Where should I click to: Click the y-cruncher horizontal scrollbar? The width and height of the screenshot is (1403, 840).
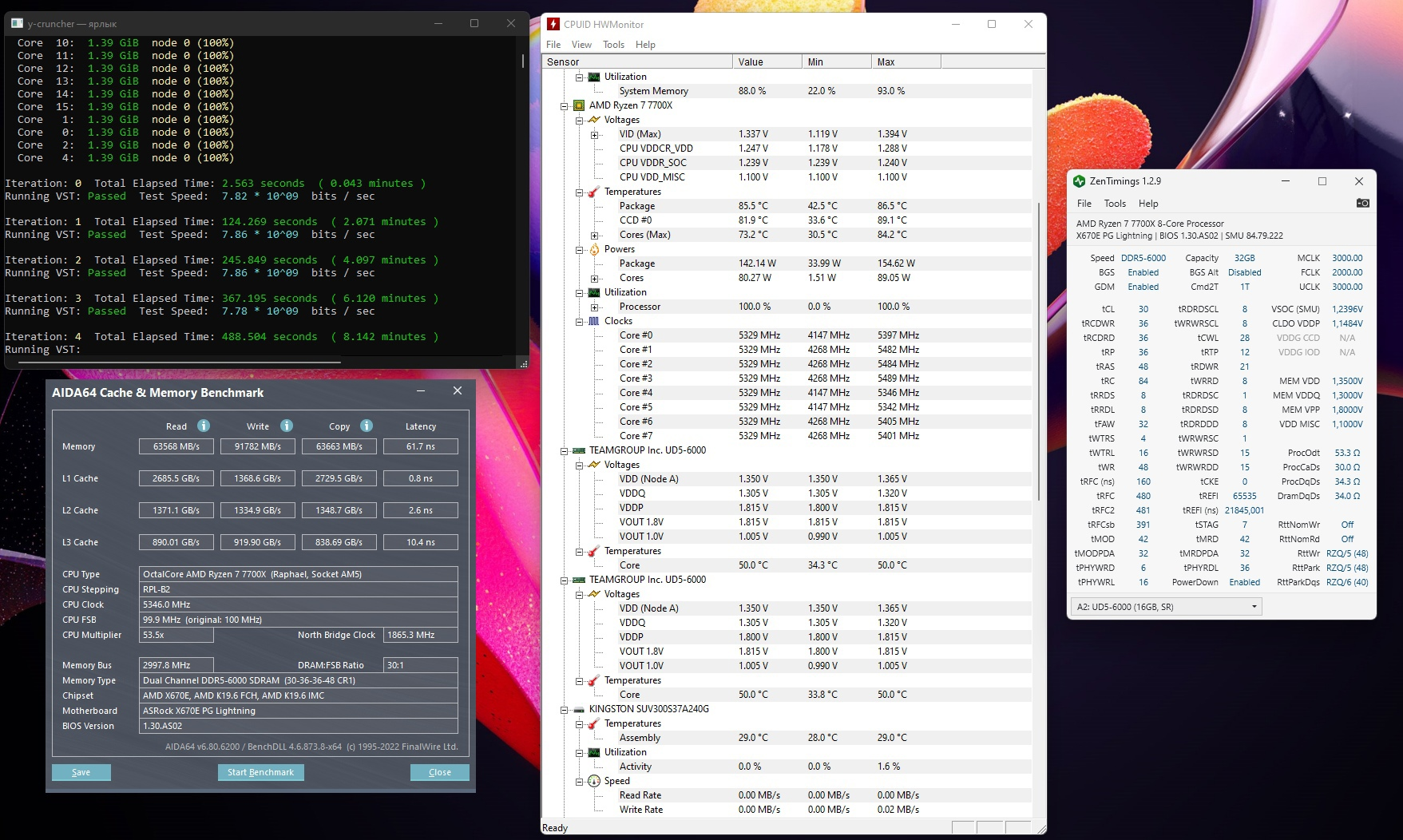180,362
